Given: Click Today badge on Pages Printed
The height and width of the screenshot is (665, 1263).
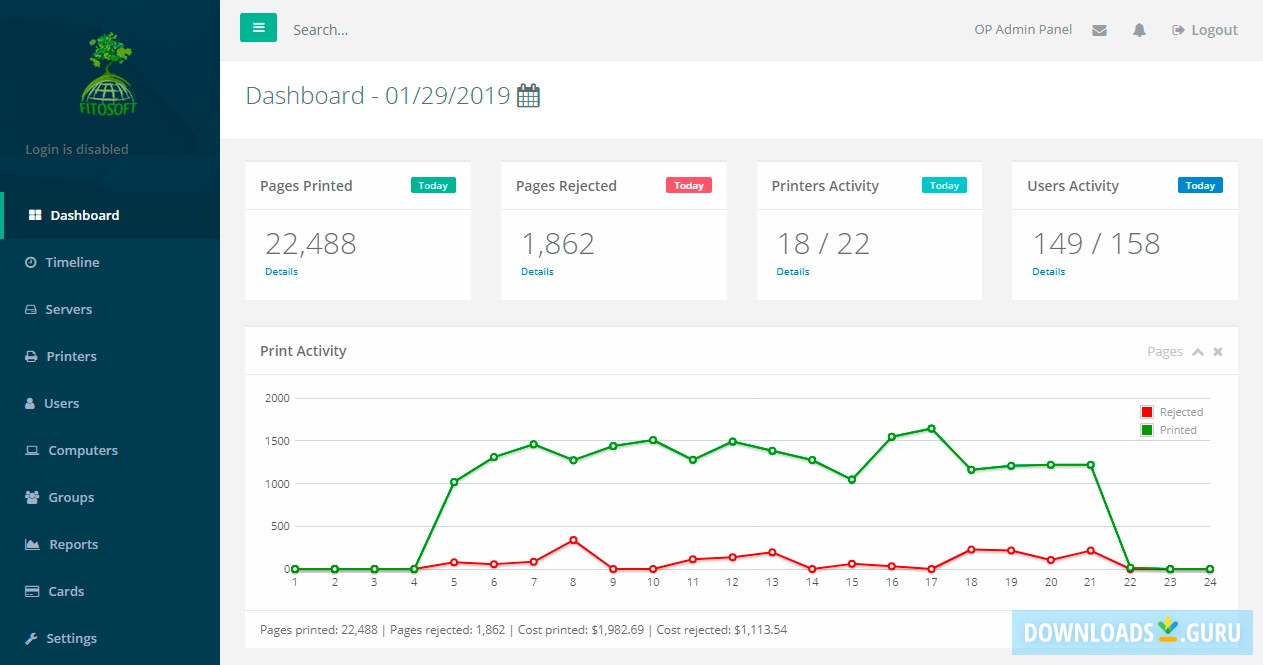Looking at the screenshot, I should [x=433, y=185].
